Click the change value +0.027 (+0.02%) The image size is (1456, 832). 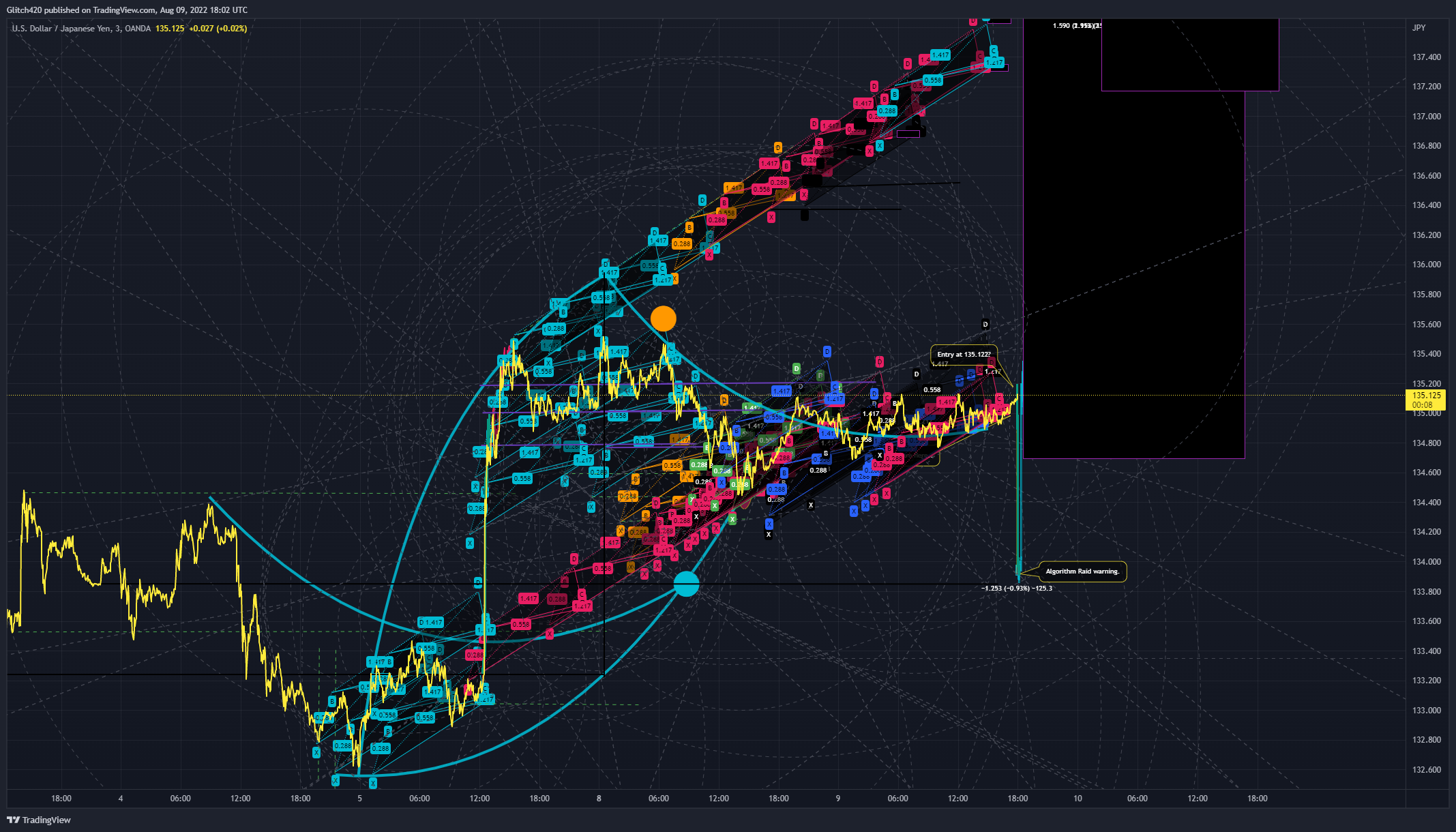point(218,29)
